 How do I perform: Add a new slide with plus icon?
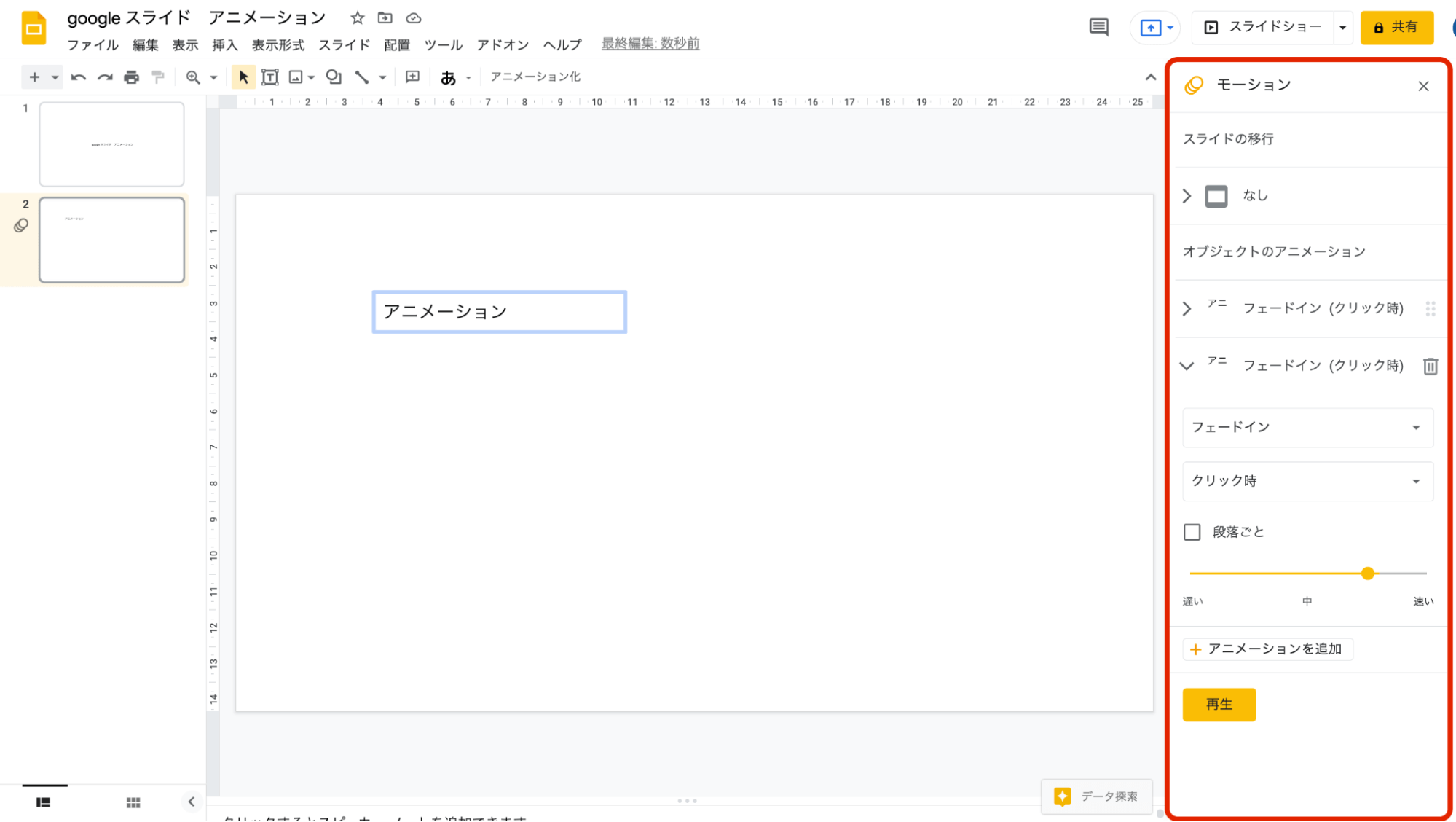(x=34, y=77)
